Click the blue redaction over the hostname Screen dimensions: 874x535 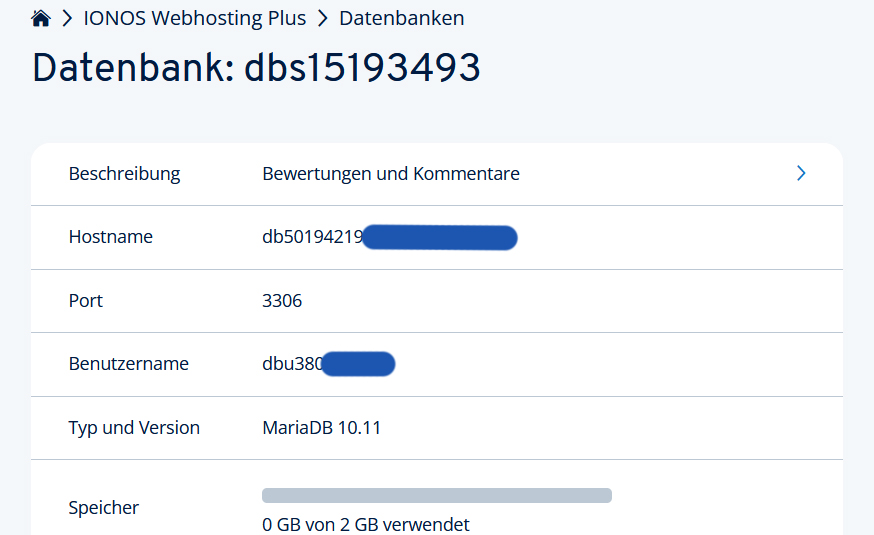[440, 237]
